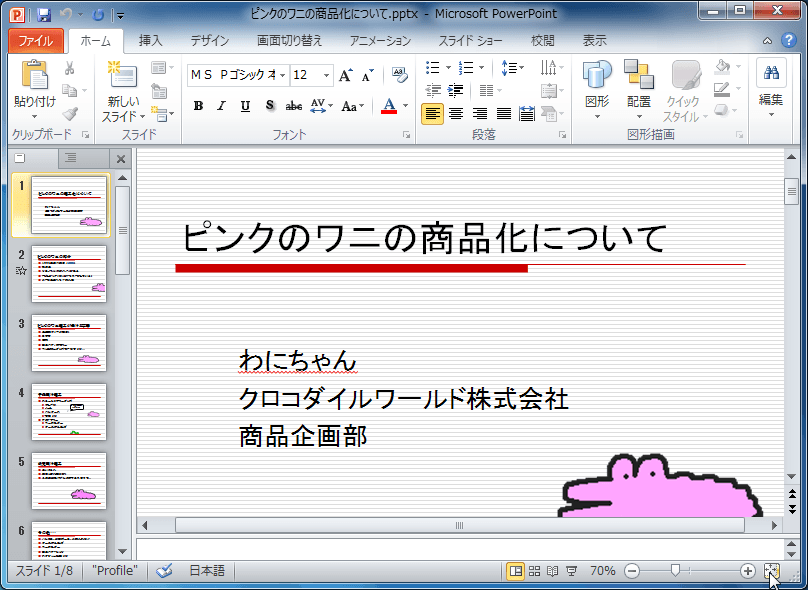Viewport: 808px width, 590px height.
Task: Click the Convert to SmartArt icon
Action: tap(549, 113)
